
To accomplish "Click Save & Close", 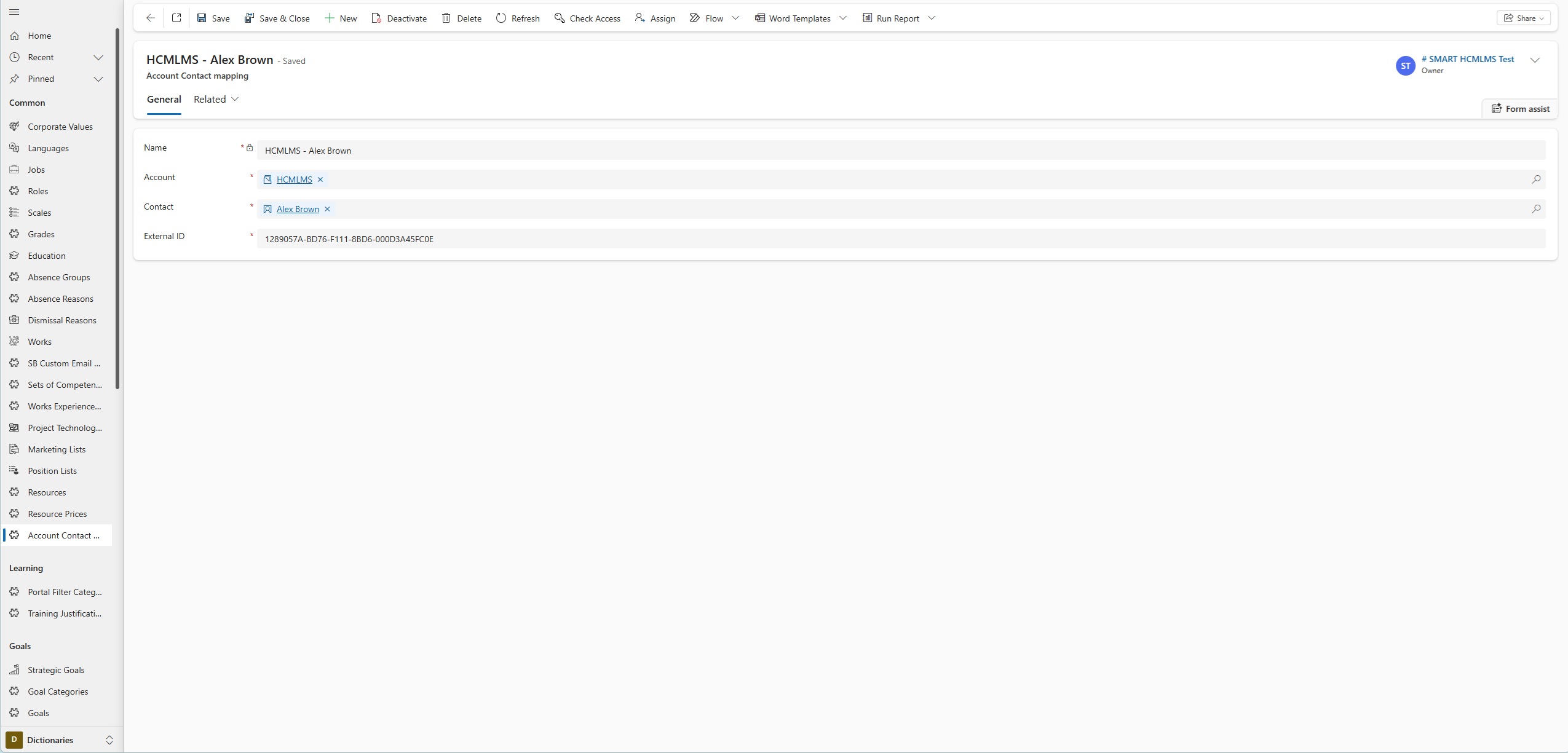I will pyautogui.click(x=277, y=18).
